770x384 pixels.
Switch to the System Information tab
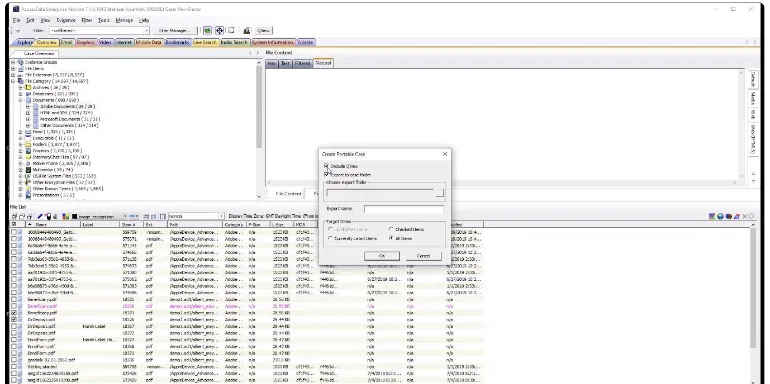(273, 43)
